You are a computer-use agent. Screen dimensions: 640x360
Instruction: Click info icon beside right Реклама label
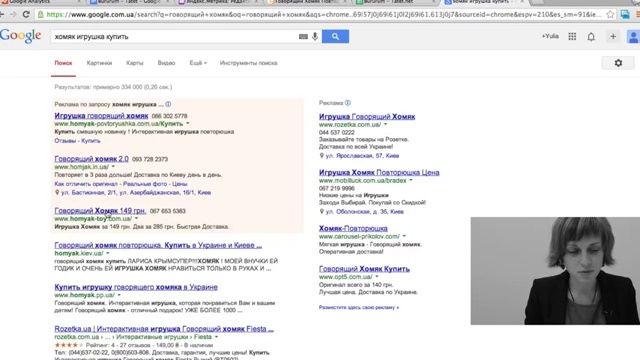(347, 103)
